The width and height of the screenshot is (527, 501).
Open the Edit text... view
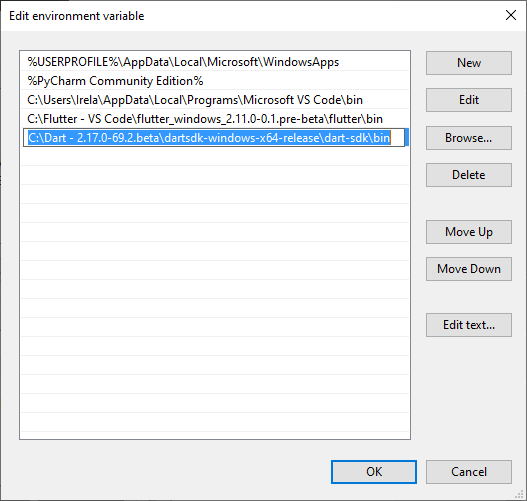pyautogui.click(x=469, y=325)
